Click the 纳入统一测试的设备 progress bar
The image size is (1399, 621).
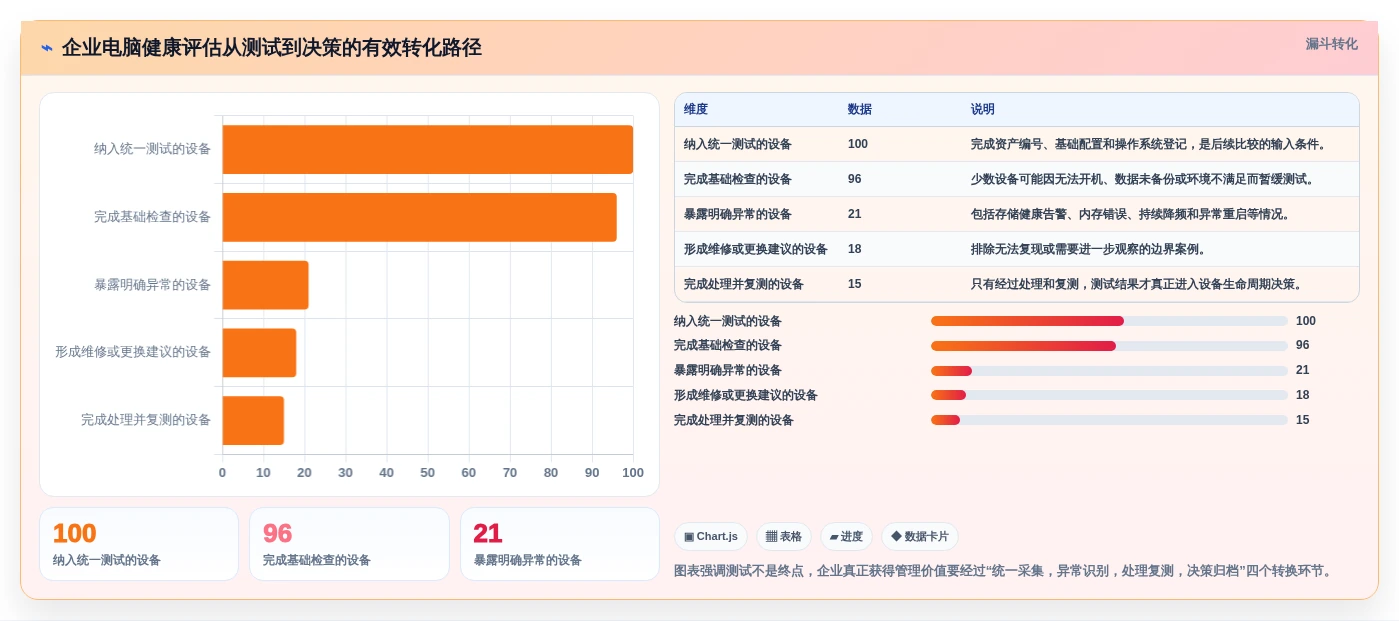1109,321
